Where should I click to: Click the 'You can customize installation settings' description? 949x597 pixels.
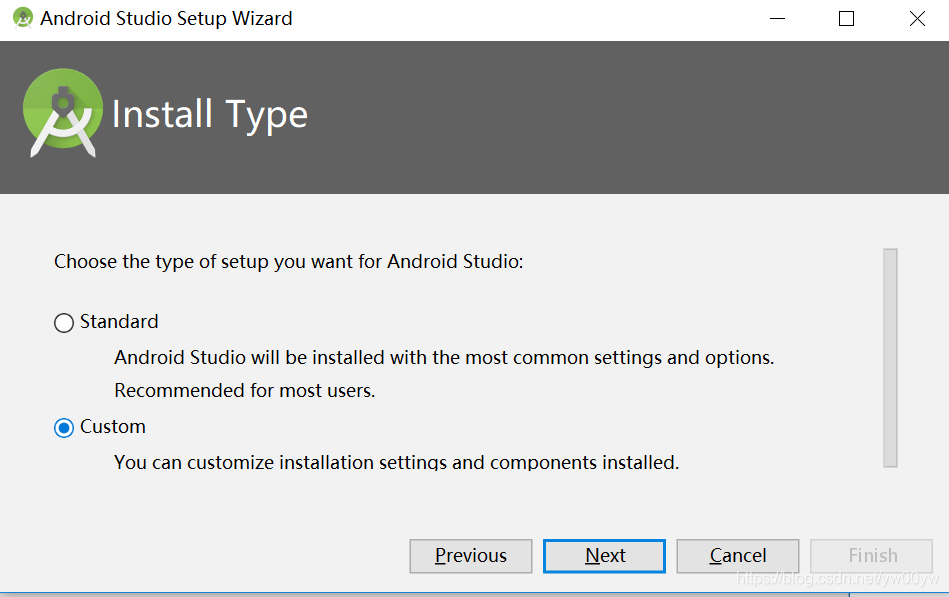click(x=396, y=463)
